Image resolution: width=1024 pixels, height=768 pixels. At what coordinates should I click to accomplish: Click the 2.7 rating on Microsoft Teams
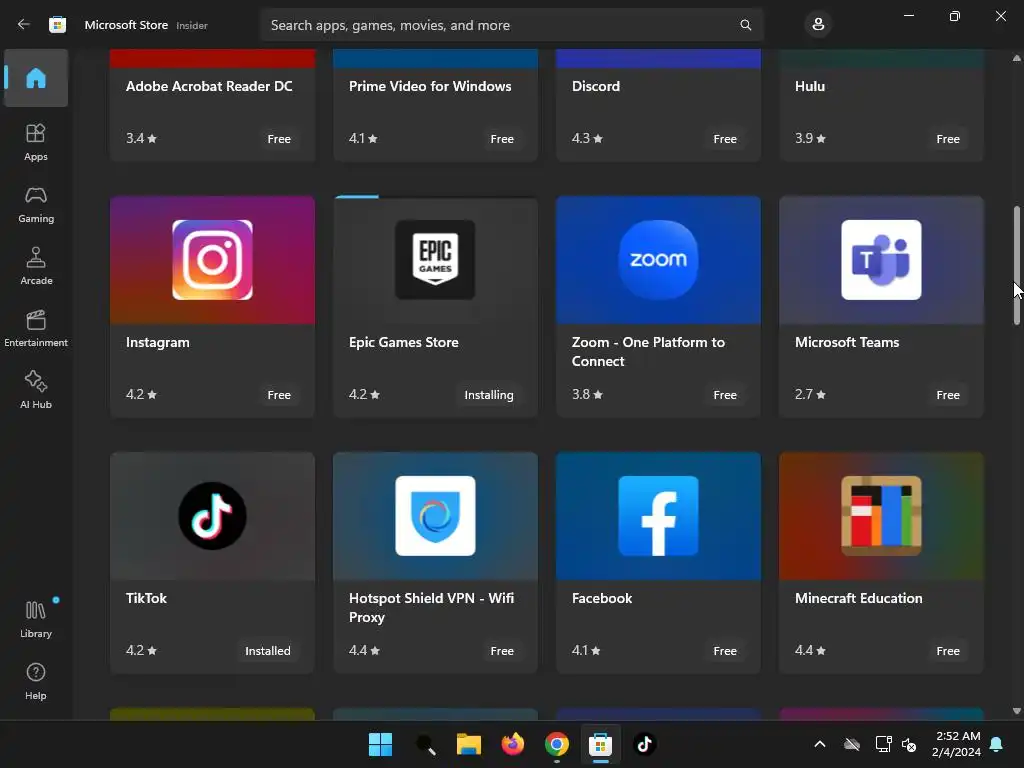click(x=810, y=394)
